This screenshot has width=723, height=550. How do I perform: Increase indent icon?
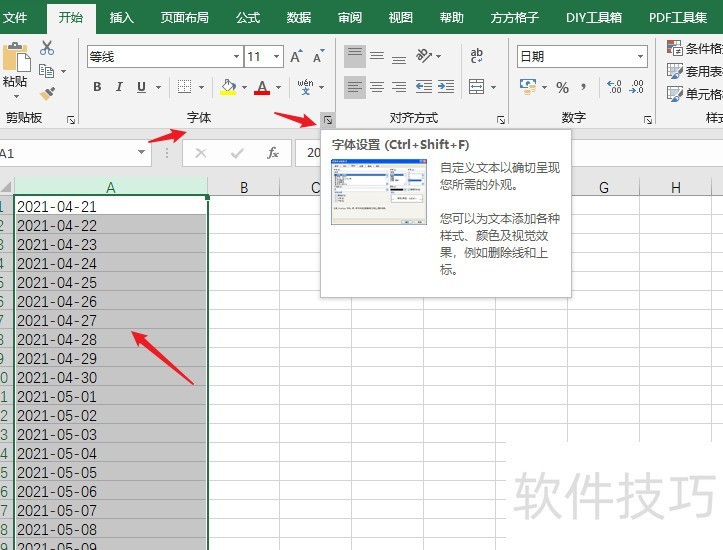(x=446, y=87)
